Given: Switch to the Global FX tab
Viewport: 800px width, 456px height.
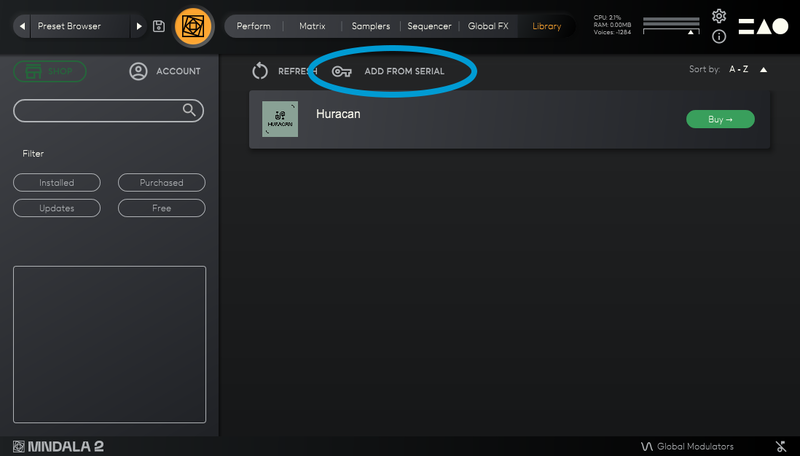Looking at the screenshot, I should point(488,26).
